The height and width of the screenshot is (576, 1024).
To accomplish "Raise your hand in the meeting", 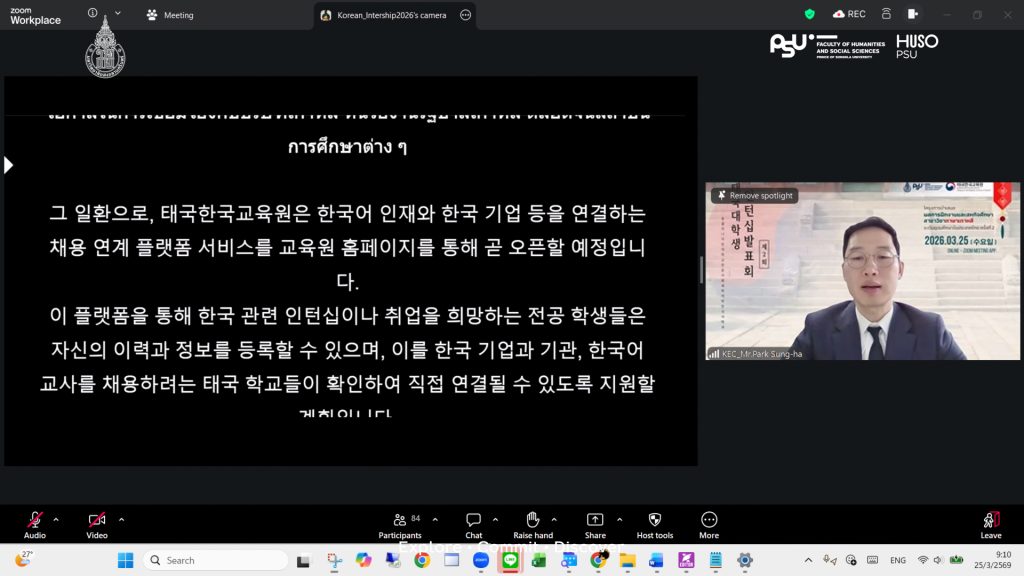I will (533, 521).
